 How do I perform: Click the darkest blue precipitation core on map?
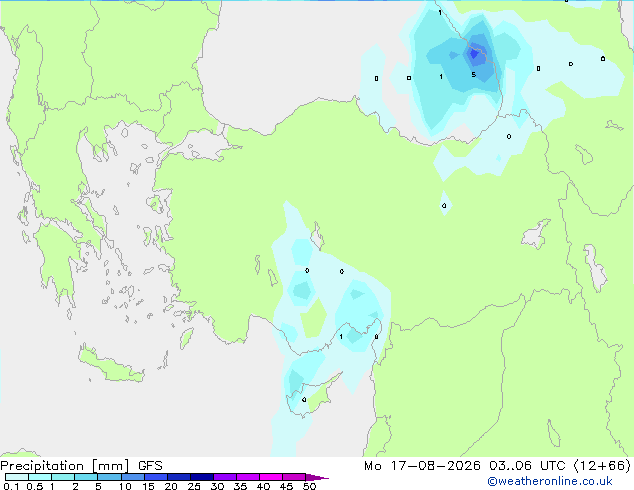click(x=473, y=54)
